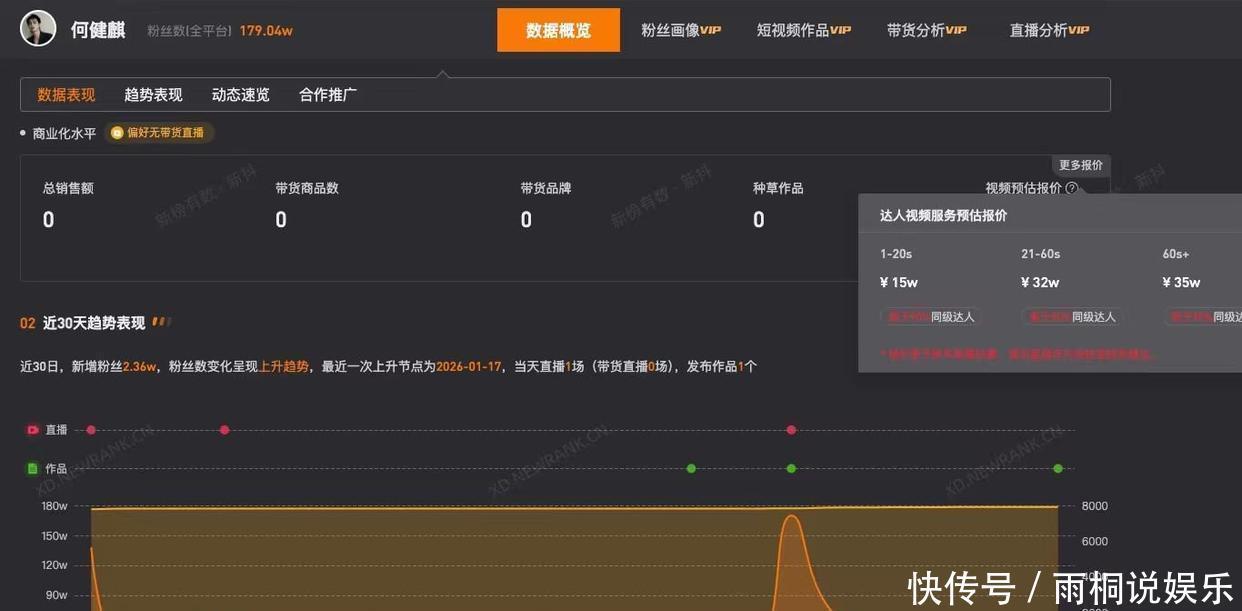Toggle the 直播 series legend label

(56, 430)
